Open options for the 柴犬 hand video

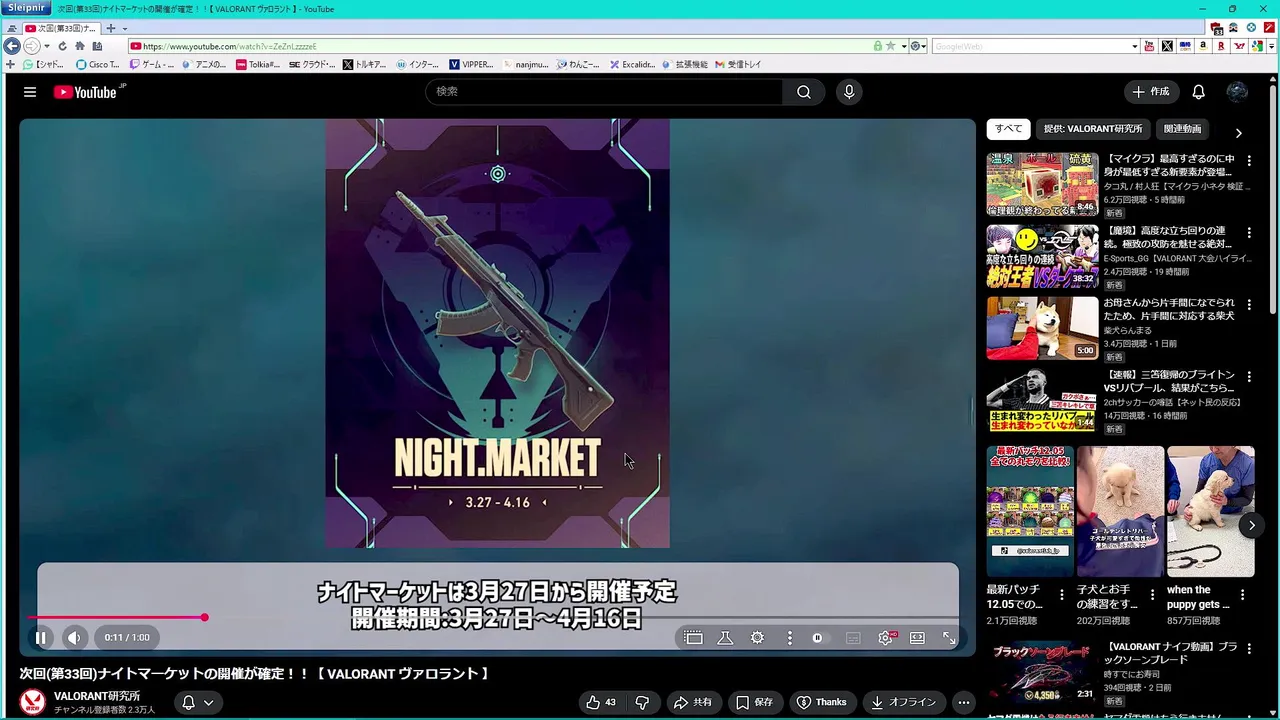pyautogui.click(x=1249, y=304)
